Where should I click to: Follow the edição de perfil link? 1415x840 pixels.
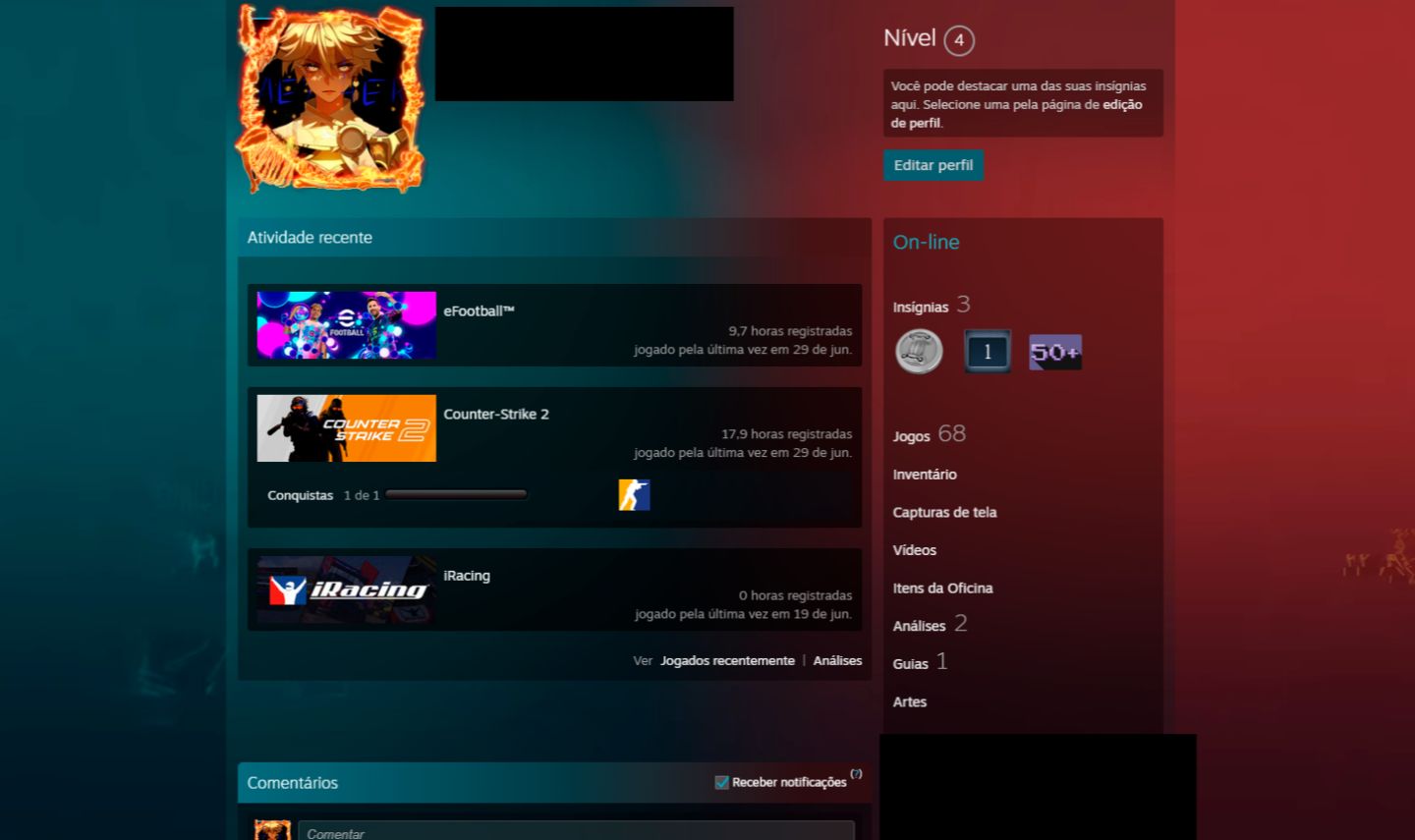point(1016,113)
